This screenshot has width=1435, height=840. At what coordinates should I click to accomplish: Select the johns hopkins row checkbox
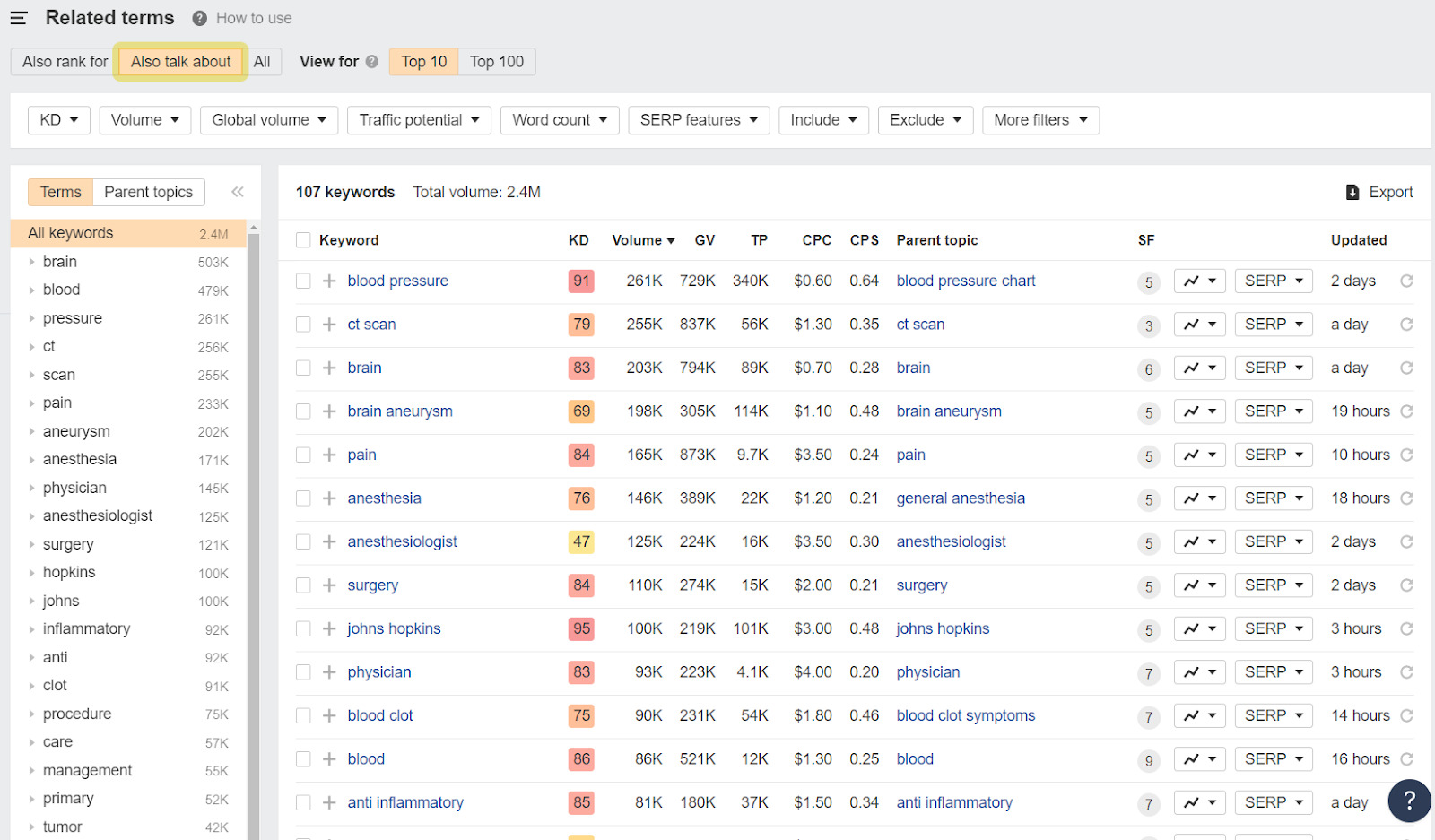(303, 629)
